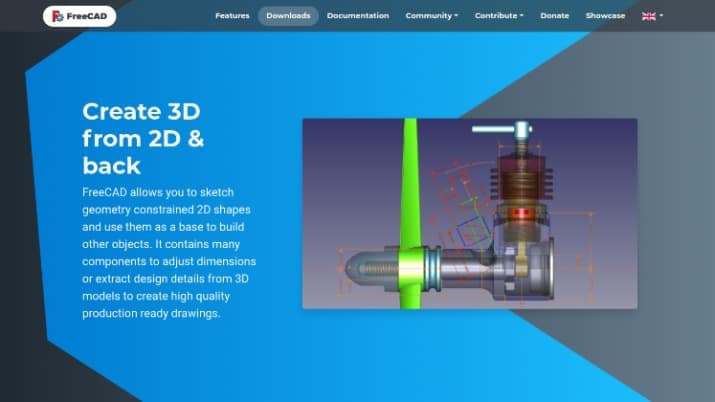
Task: Click the FreeCAD logo icon
Action: 57,16
